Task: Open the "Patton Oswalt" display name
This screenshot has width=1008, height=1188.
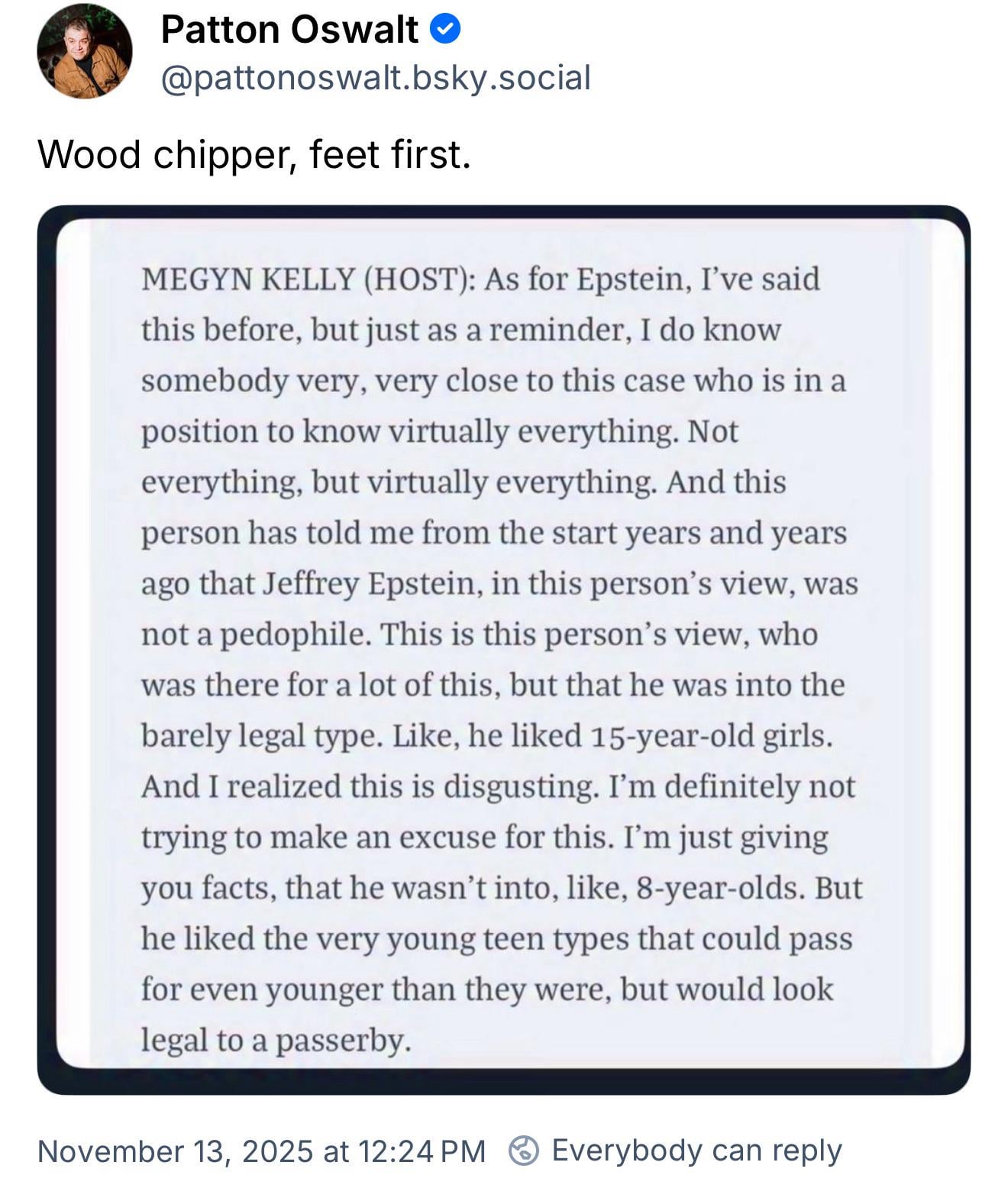Action: [x=289, y=31]
